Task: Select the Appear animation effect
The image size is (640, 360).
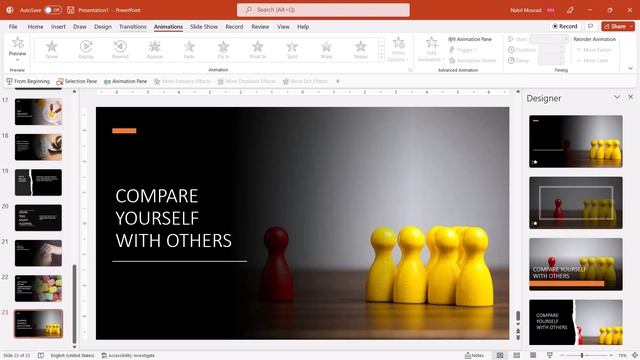Action: click(x=155, y=50)
